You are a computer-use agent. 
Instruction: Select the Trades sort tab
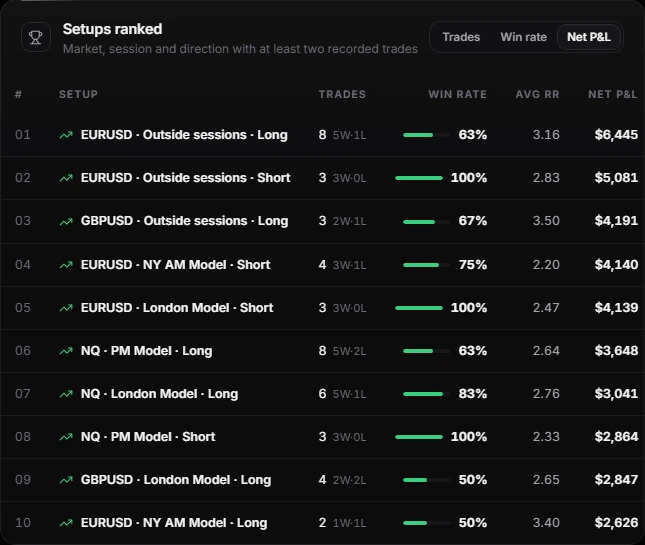click(x=461, y=37)
